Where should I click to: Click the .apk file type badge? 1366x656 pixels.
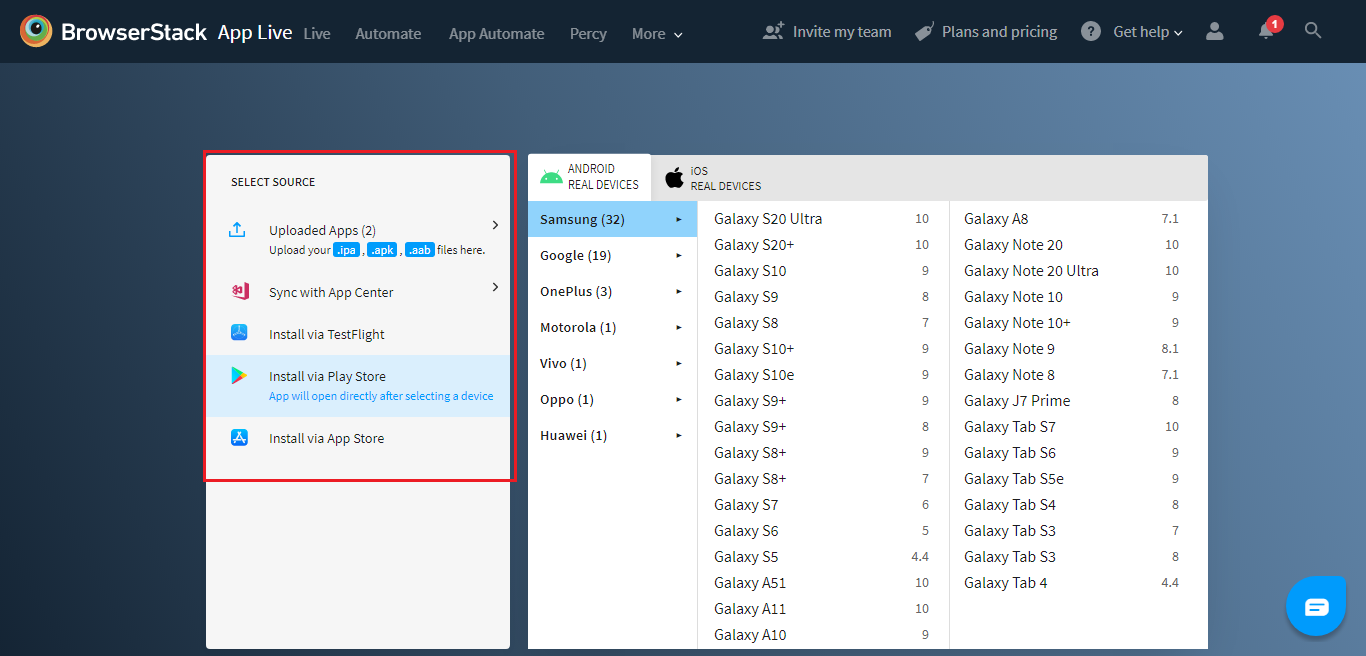coord(382,250)
